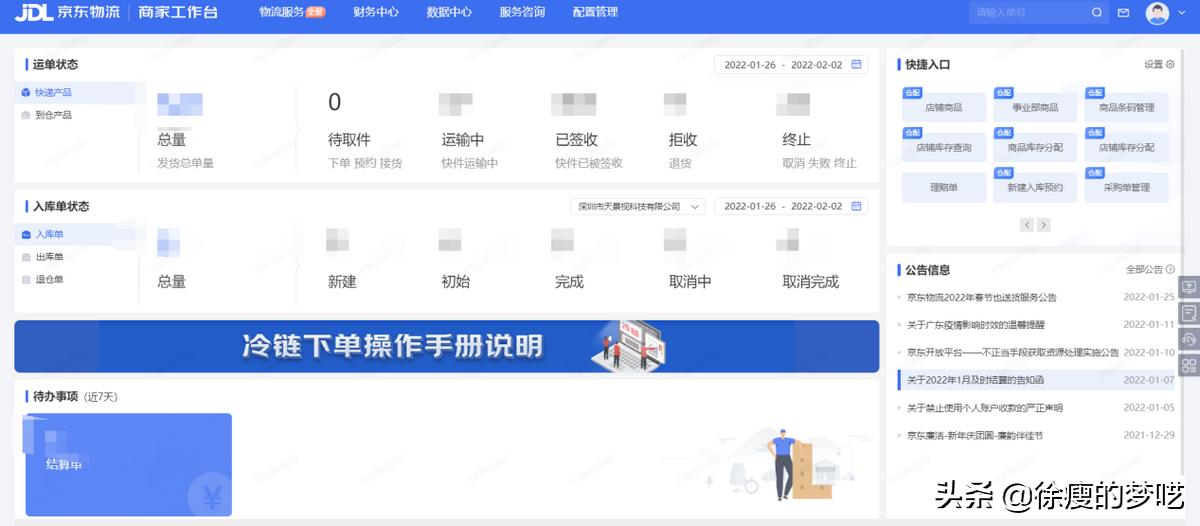Image resolution: width=1200 pixels, height=526 pixels.
Task: Click the floating sidebar customer service headset icon
Action: tap(1189, 339)
